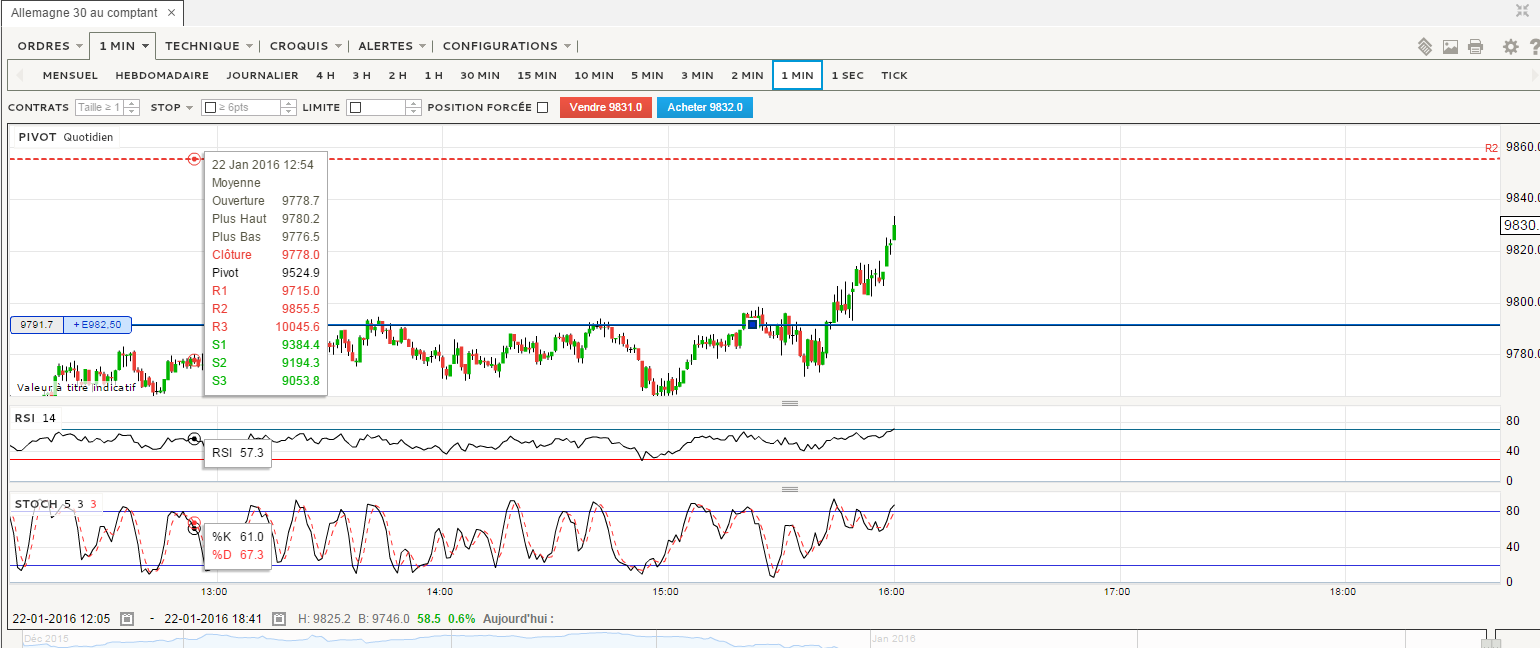Select the 15 MIN timeframe
This screenshot has width=1540, height=648.
click(537, 75)
